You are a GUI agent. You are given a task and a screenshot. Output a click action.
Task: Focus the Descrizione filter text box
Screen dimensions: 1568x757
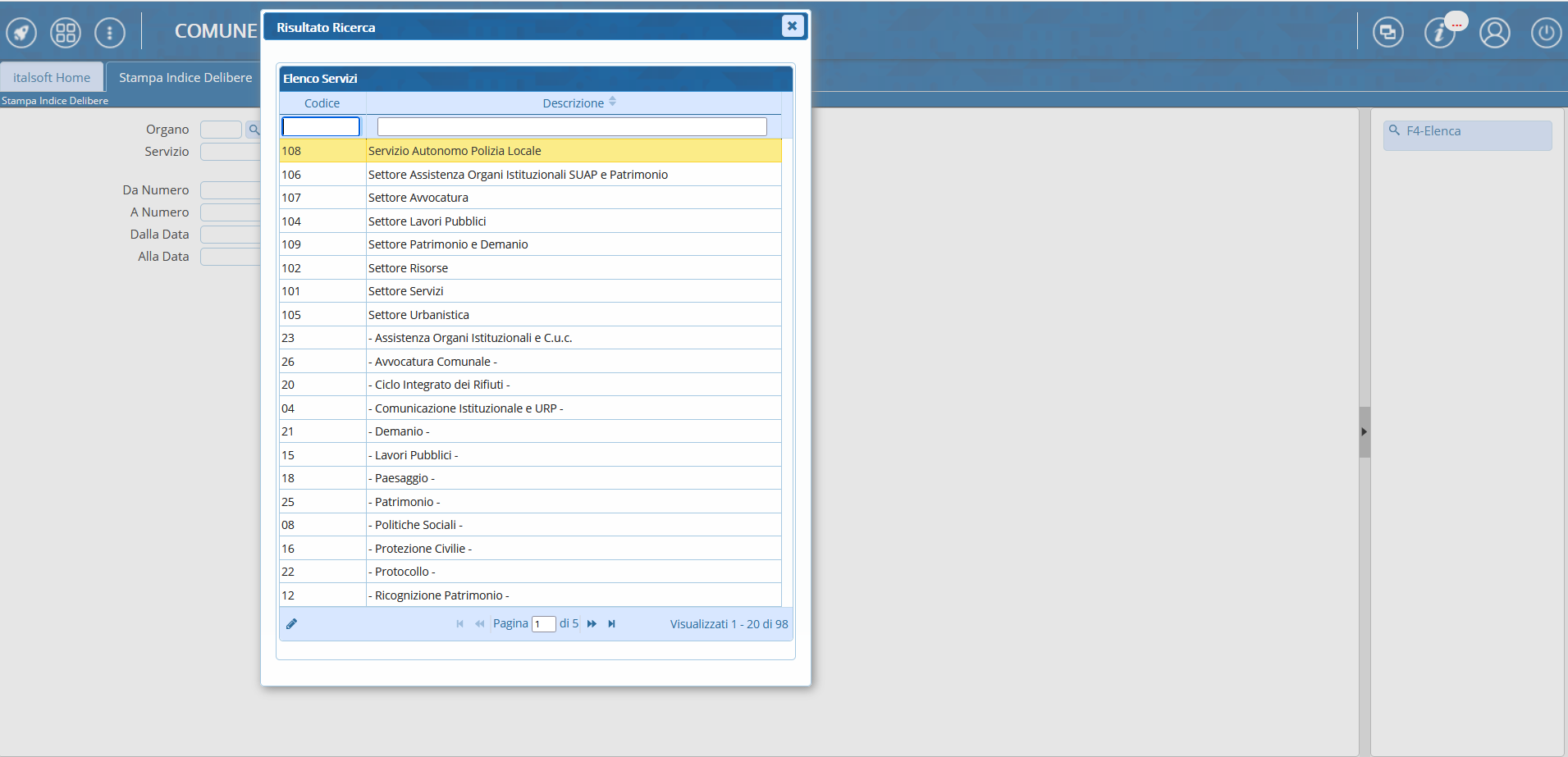(x=572, y=126)
